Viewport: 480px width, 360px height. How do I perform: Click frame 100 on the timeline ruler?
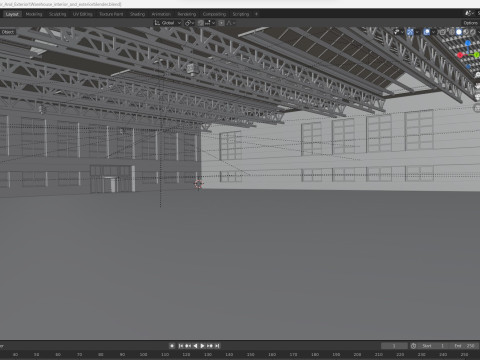click(143, 355)
